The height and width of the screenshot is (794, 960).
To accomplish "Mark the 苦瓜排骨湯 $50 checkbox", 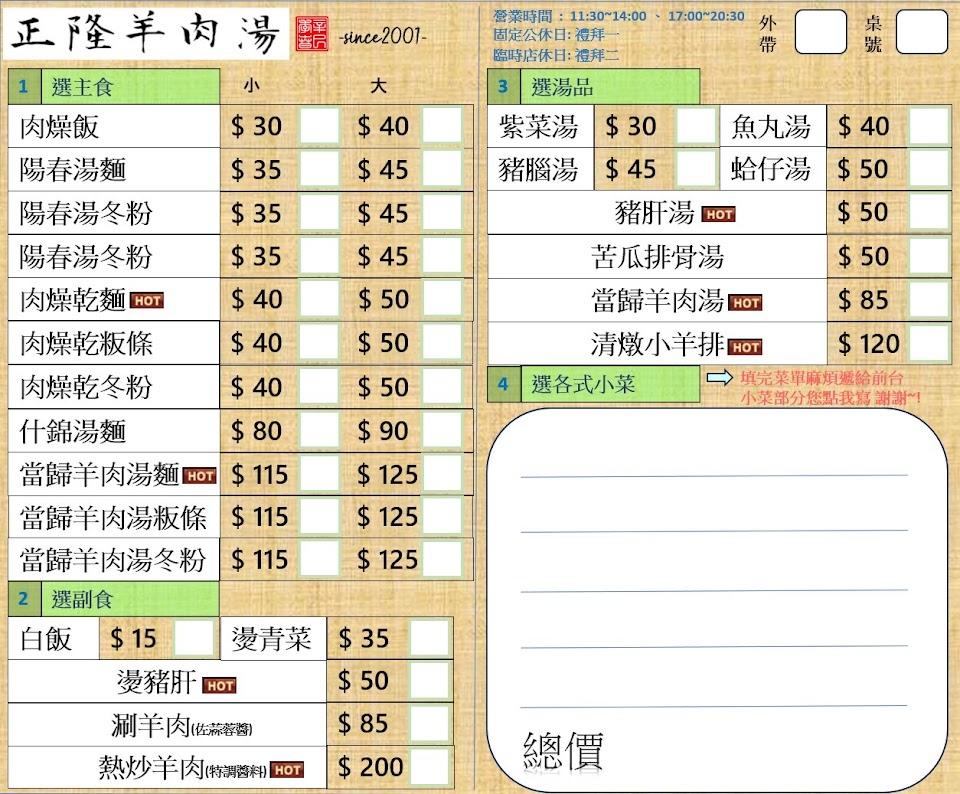I will [x=929, y=256].
